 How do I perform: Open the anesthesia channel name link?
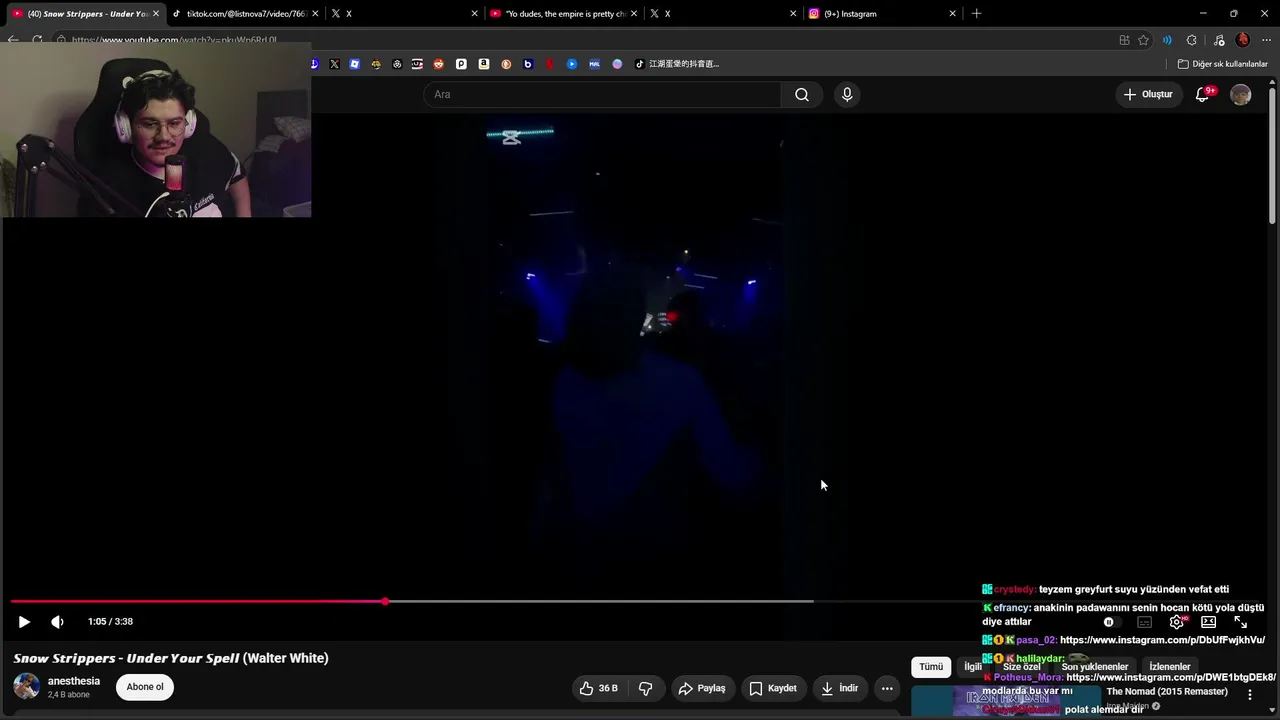click(74, 681)
